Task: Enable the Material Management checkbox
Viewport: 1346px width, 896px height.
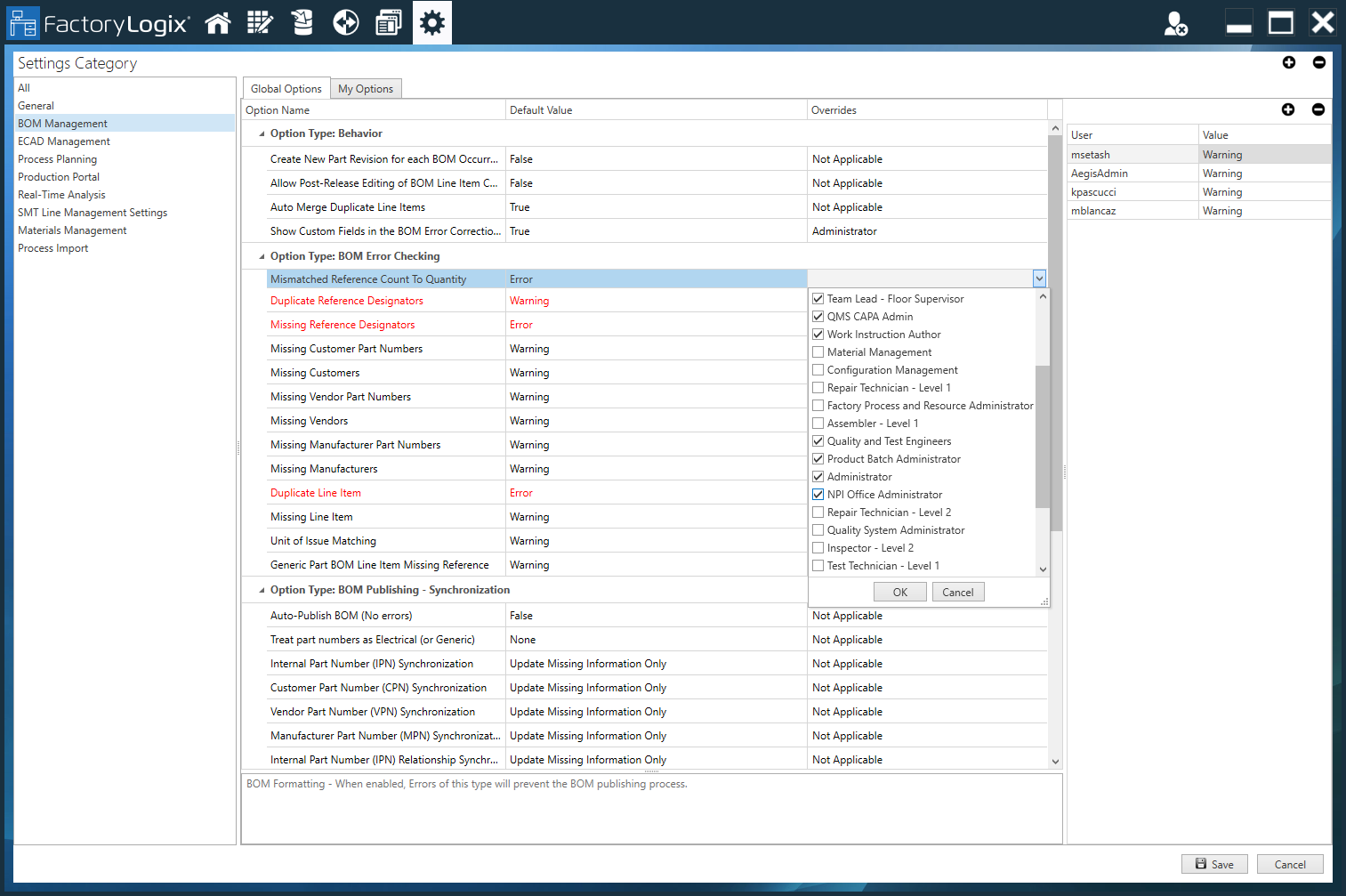Action: click(x=818, y=351)
